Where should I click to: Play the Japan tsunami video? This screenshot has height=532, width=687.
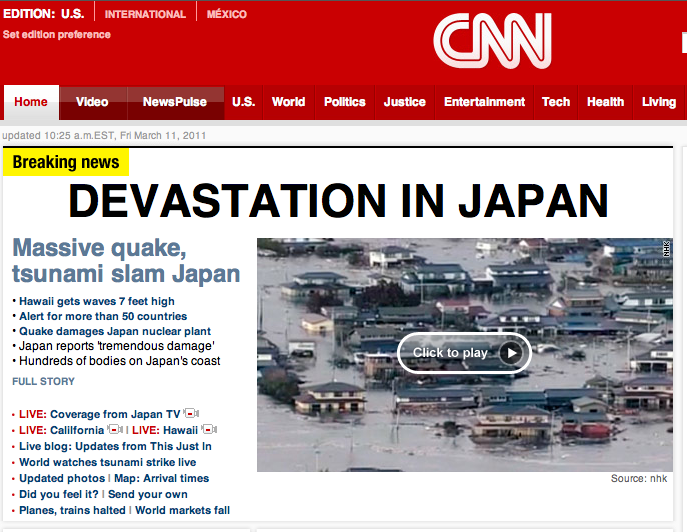464,353
